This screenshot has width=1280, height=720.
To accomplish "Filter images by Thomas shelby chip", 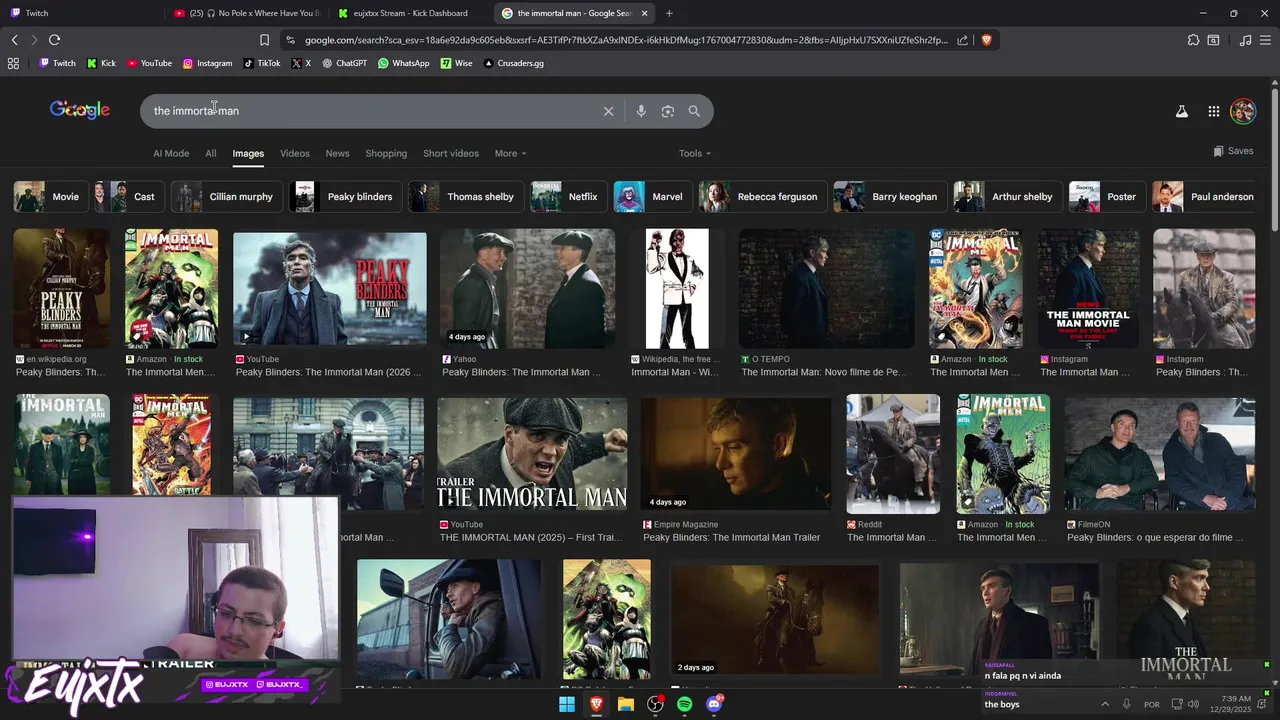I will coord(466,197).
